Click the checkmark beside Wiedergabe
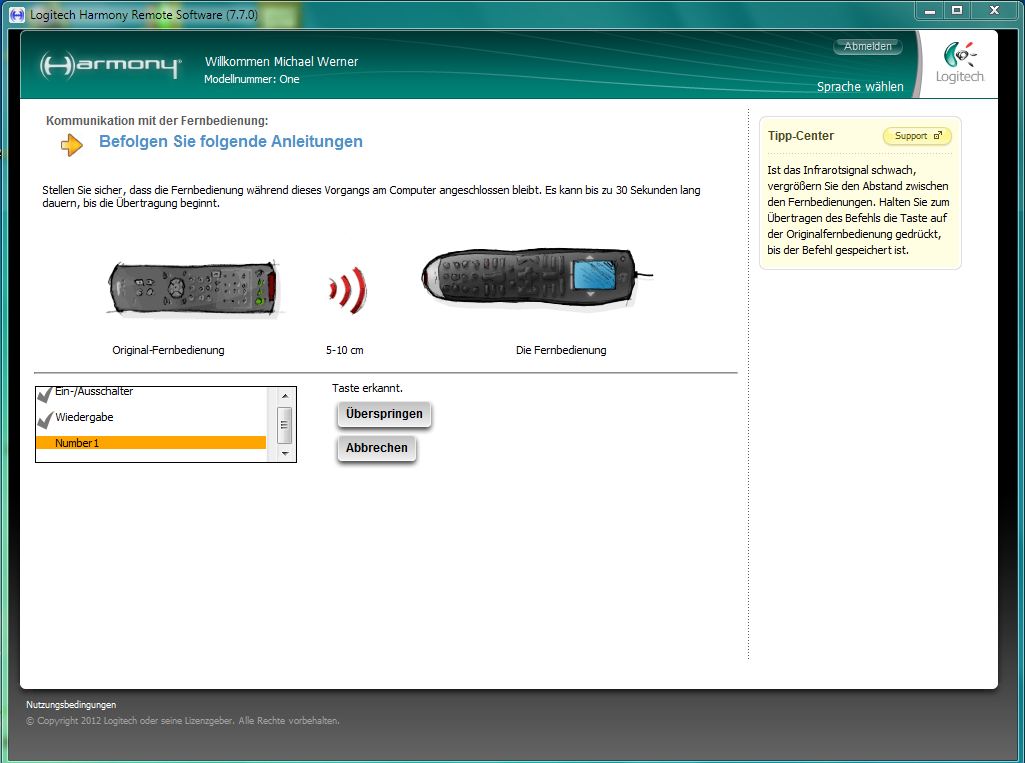The height and width of the screenshot is (763, 1025). click(x=45, y=419)
